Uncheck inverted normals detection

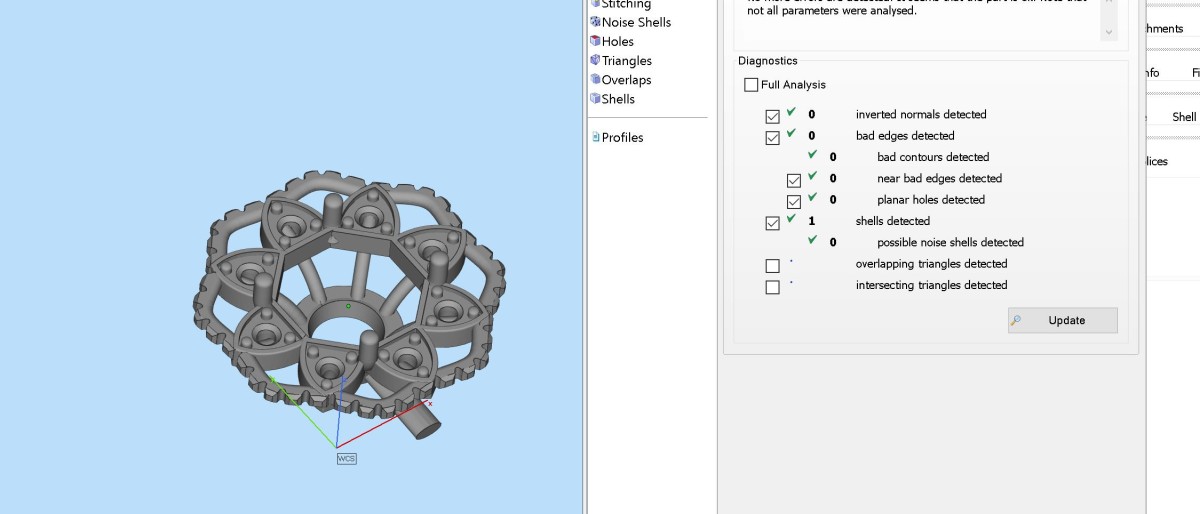pyautogui.click(x=772, y=116)
